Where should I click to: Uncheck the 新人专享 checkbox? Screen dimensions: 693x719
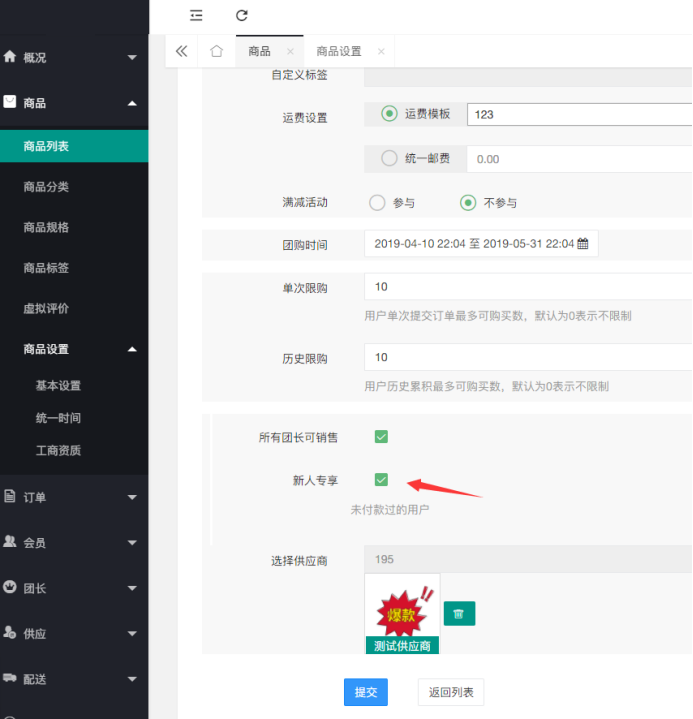[381, 480]
